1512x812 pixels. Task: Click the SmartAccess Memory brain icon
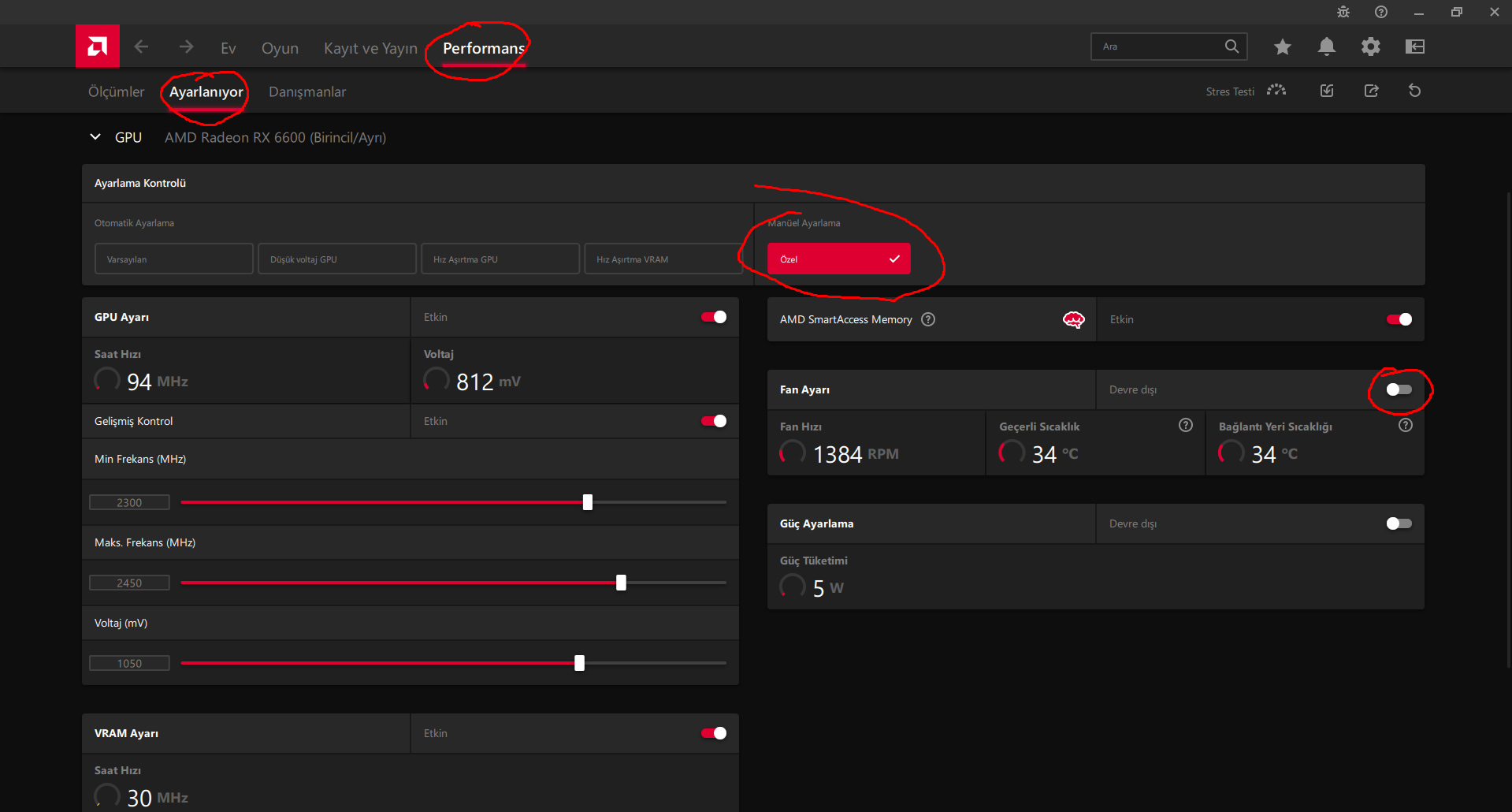[1074, 319]
